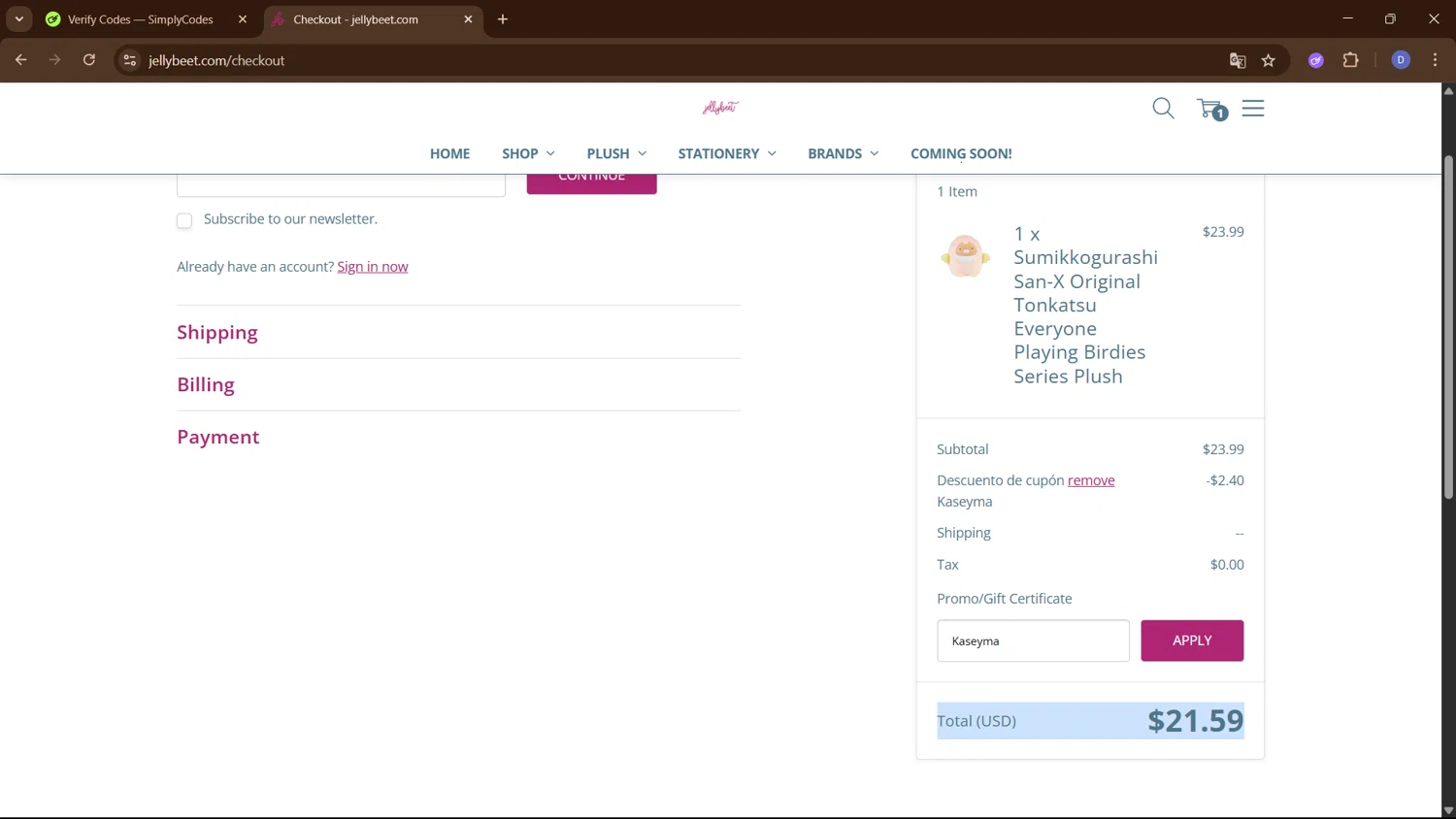
Task: Open the COMING SOON! page
Action: (961, 153)
